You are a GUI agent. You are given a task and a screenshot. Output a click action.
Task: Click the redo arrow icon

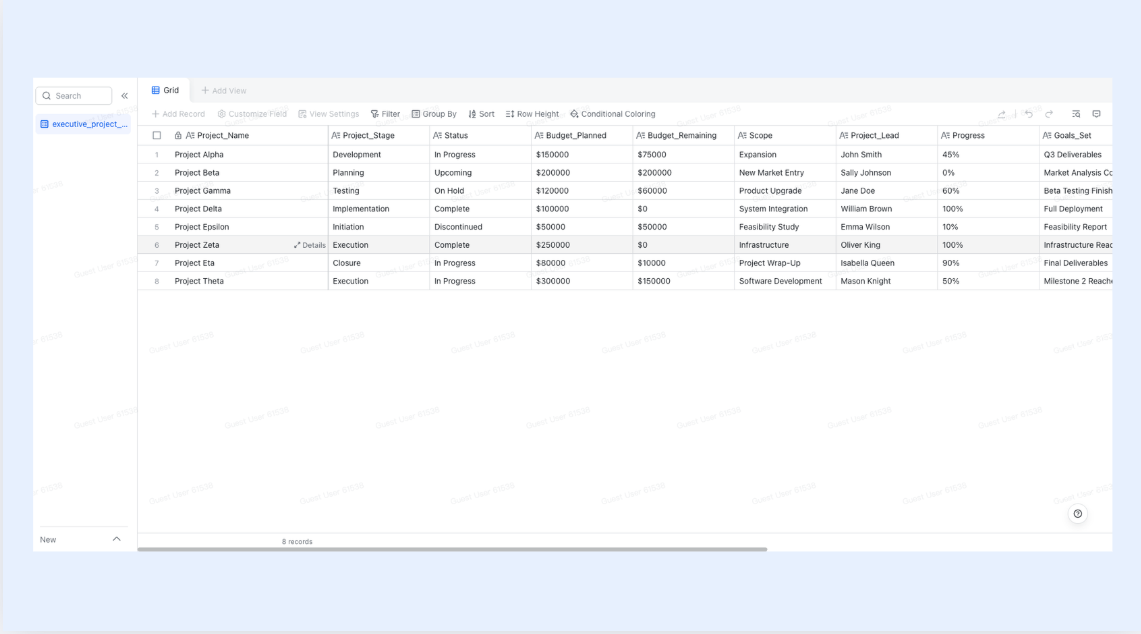[x=1049, y=114]
